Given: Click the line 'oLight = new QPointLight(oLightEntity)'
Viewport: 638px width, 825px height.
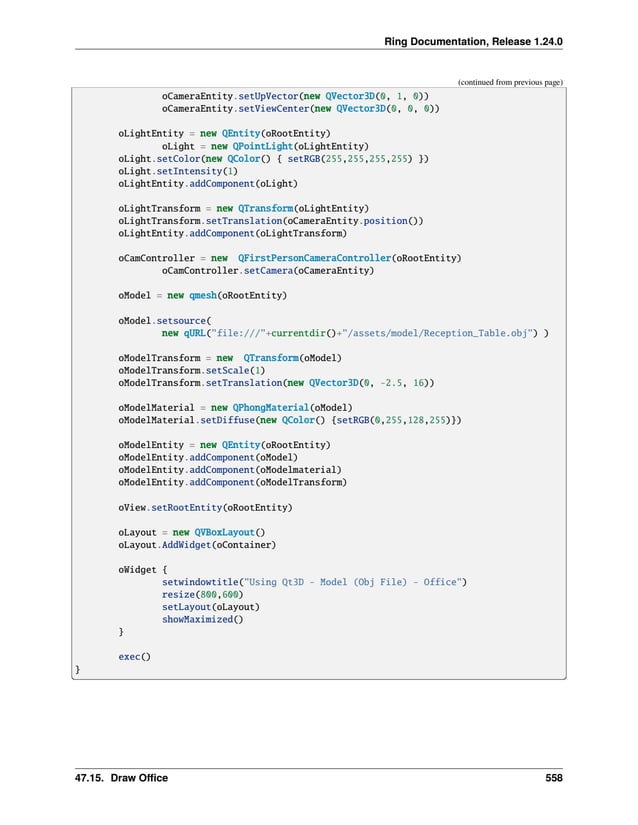Looking at the screenshot, I should [265, 146].
